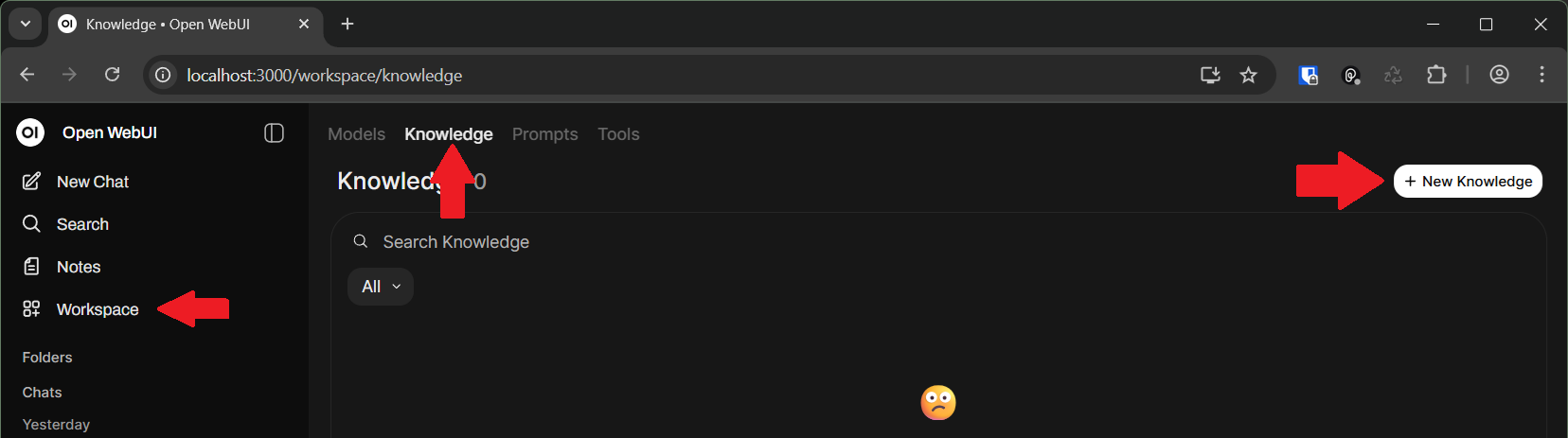The image size is (1568, 438).
Task: Open Notes from the sidebar
Action: pyautogui.click(x=78, y=267)
